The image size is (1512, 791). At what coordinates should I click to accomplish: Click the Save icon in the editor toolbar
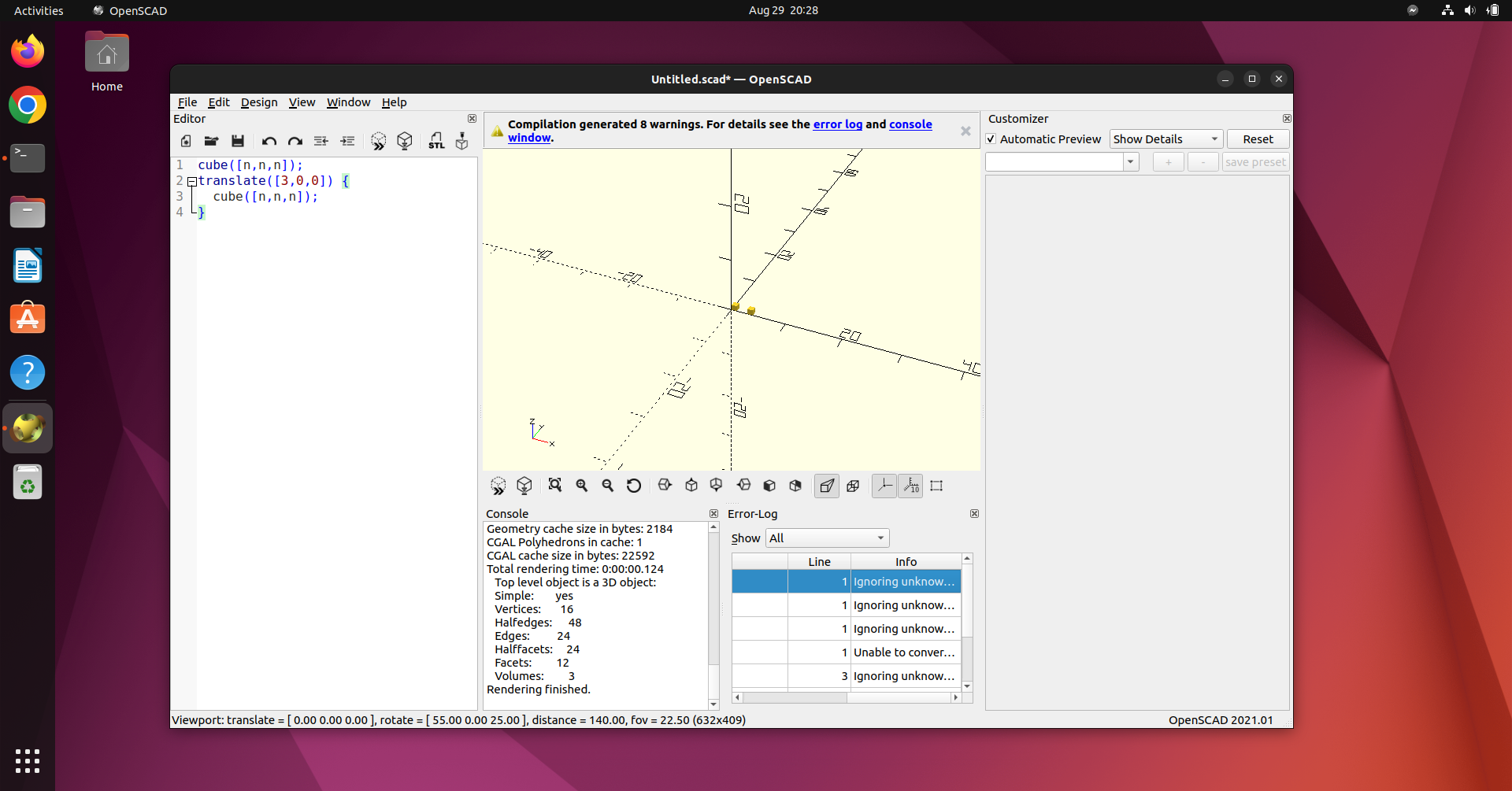point(238,141)
